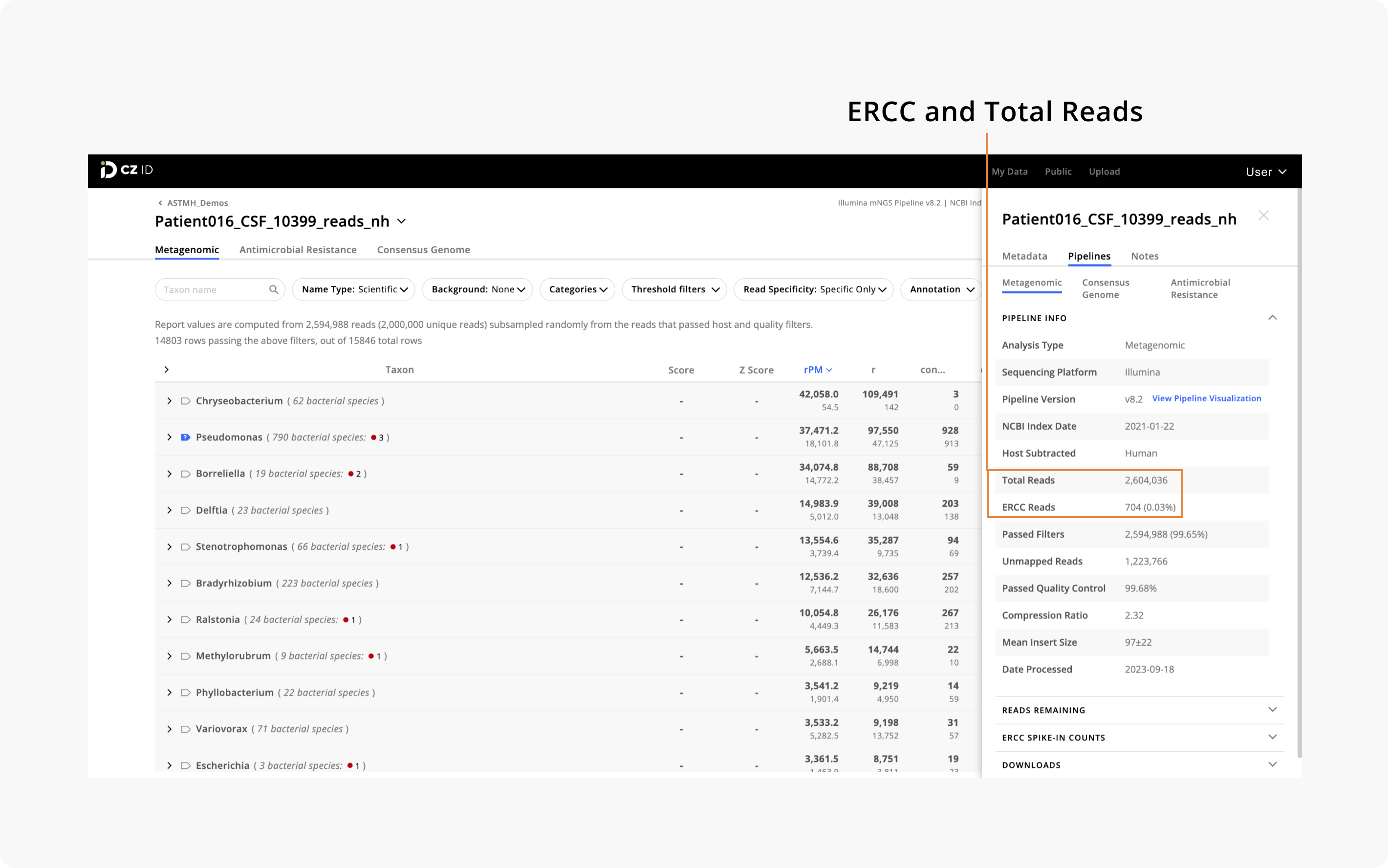Click the search icon in the Taxon name field
The height and width of the screenshot is (868, 1388).
coord(275,289)
